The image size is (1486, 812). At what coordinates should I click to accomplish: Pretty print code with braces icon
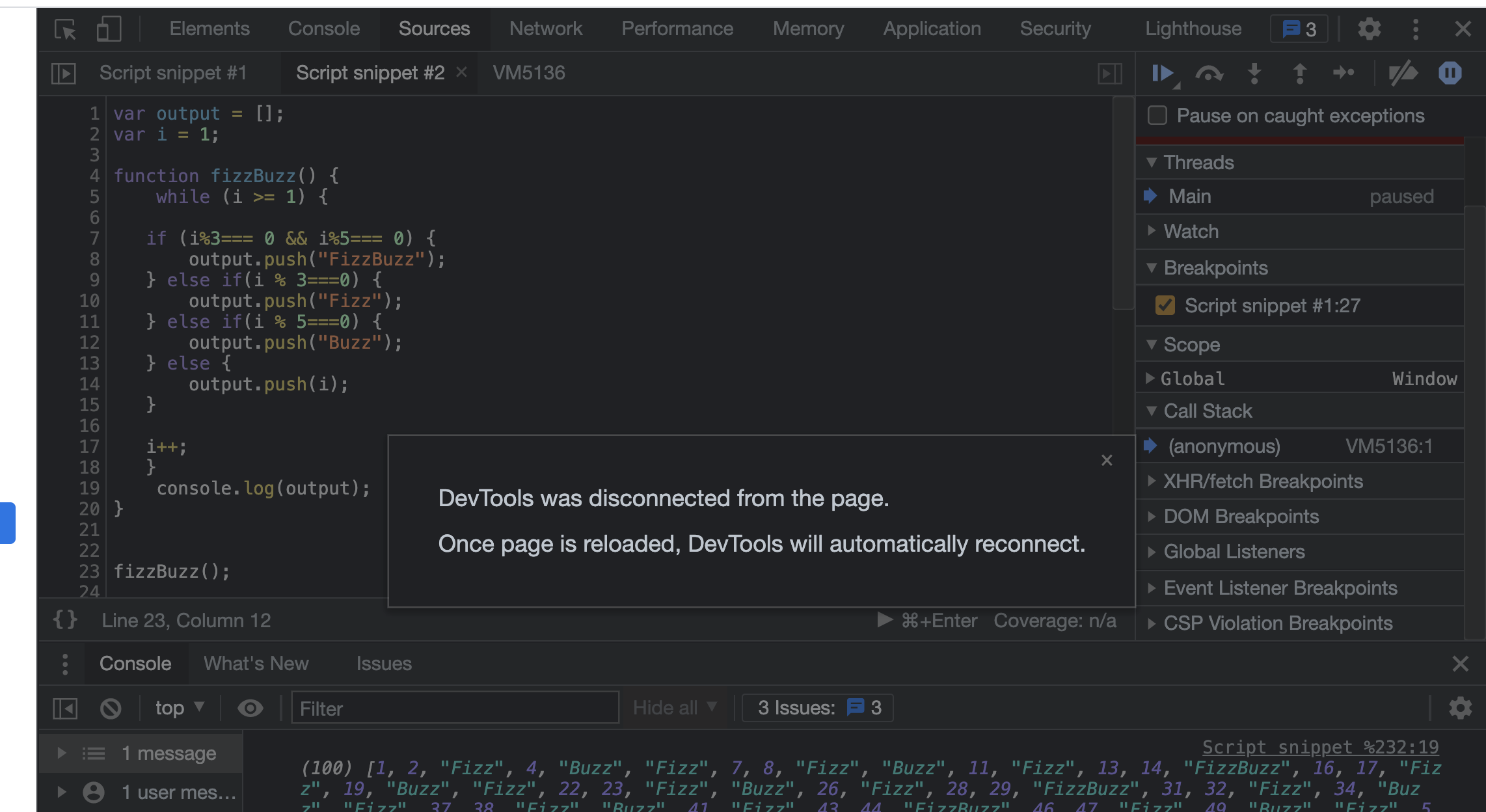[x=65, y=620]
